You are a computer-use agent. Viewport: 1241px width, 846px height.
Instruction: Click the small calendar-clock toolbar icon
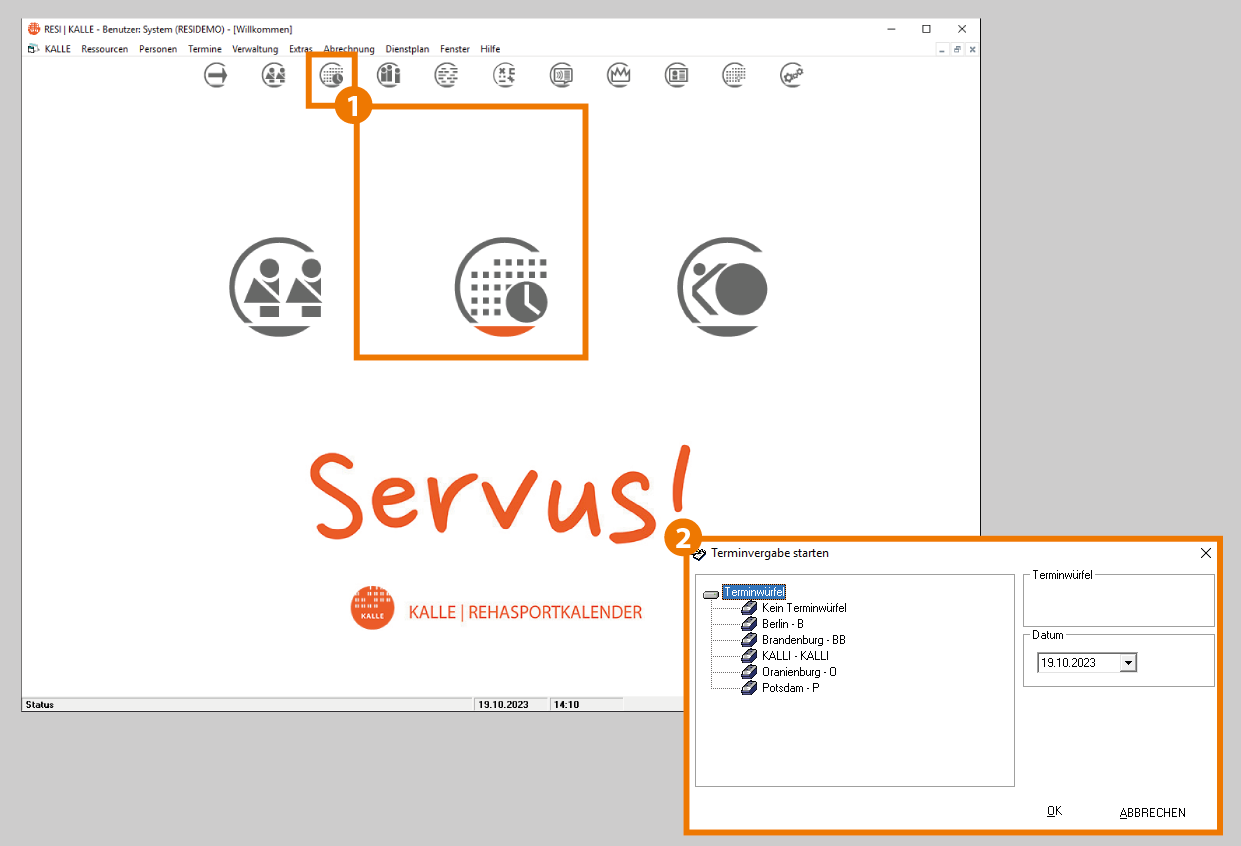point(331,75)
